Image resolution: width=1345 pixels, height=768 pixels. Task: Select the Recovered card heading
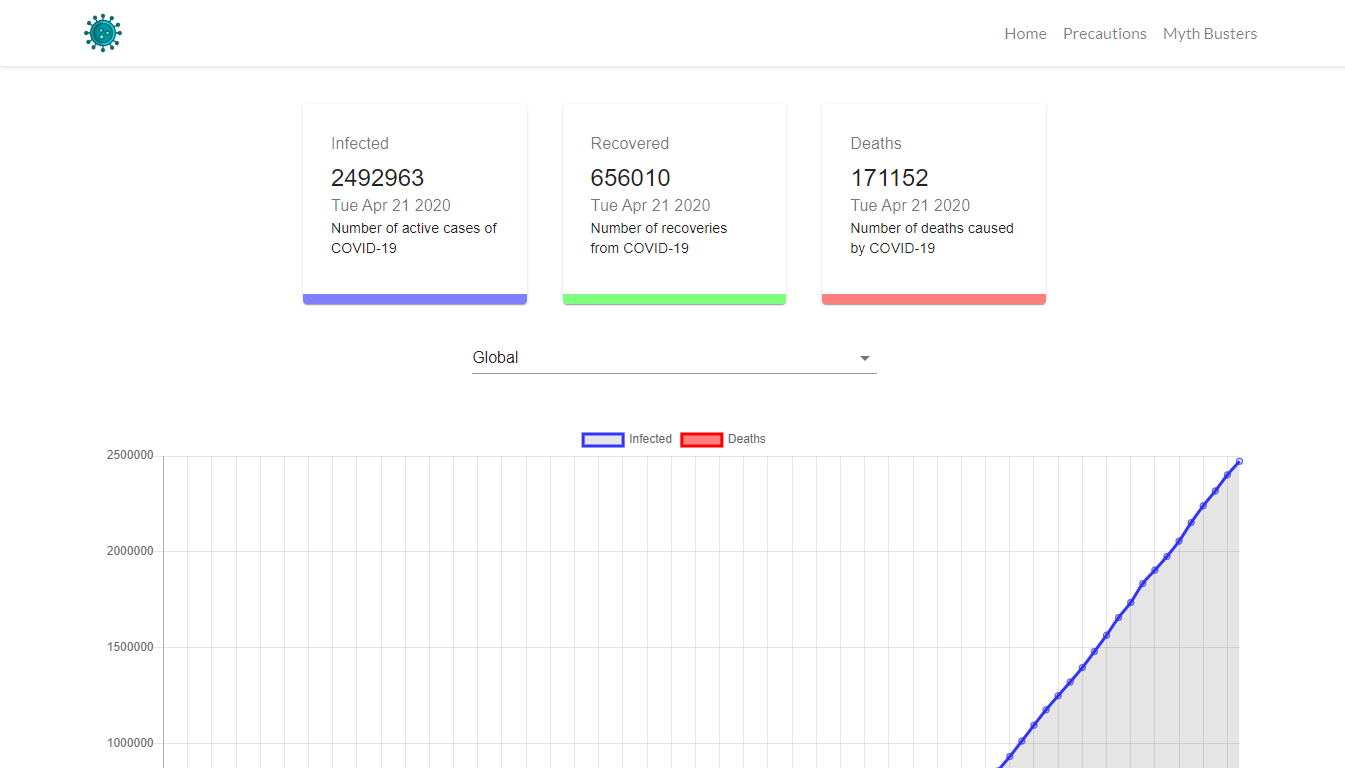point(630,143)
